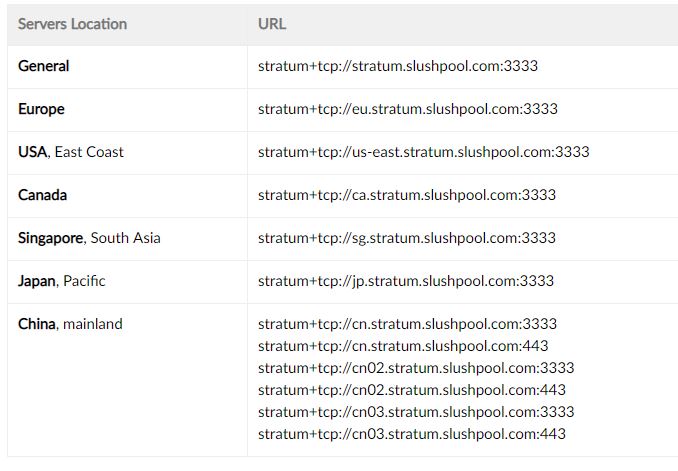Select cn02.stratum.slushpool.com:3333 URL

point(416,368)
